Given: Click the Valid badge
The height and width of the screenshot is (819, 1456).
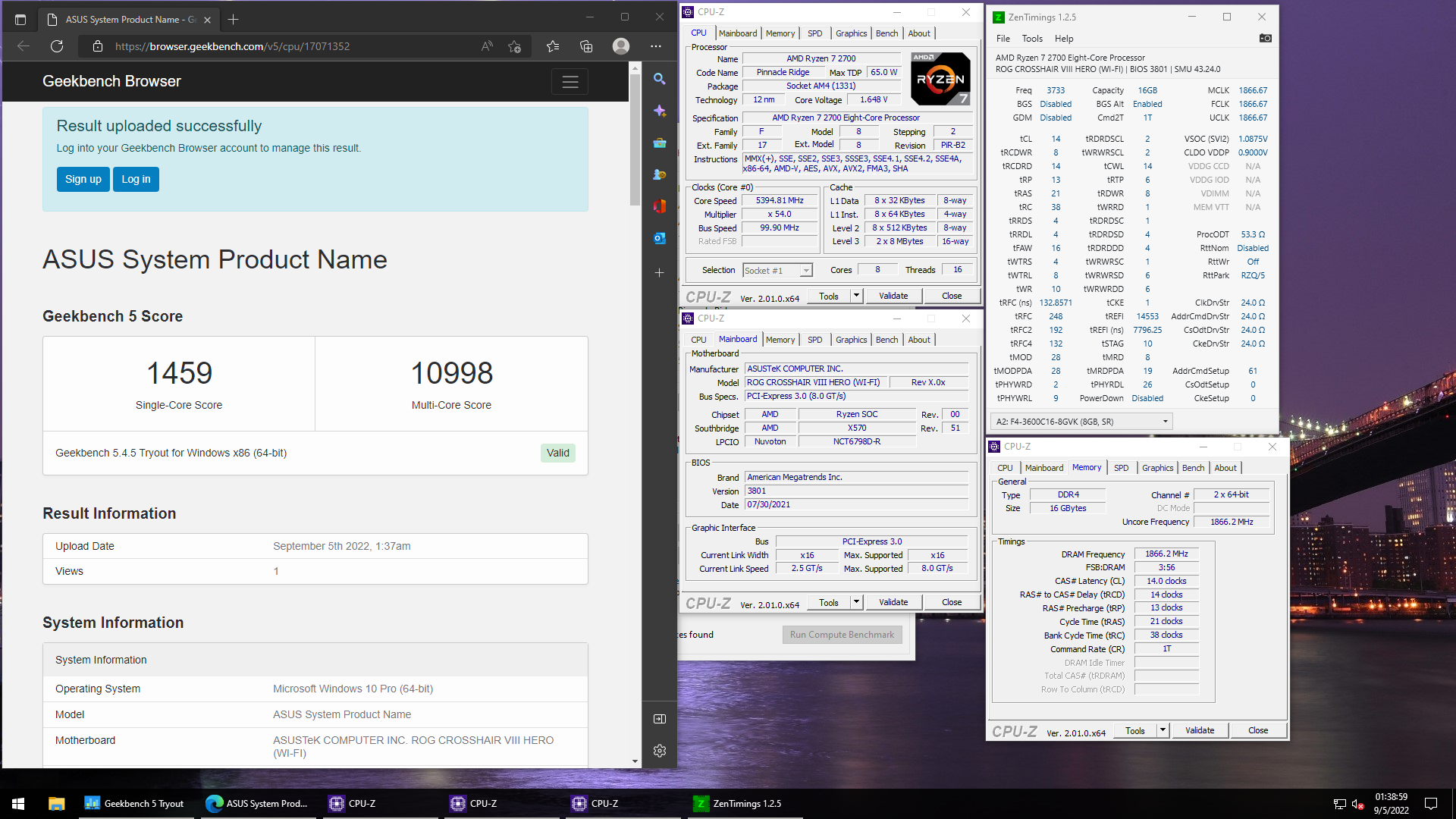Looking at the screenshot, I should click(x=558, y=453).
